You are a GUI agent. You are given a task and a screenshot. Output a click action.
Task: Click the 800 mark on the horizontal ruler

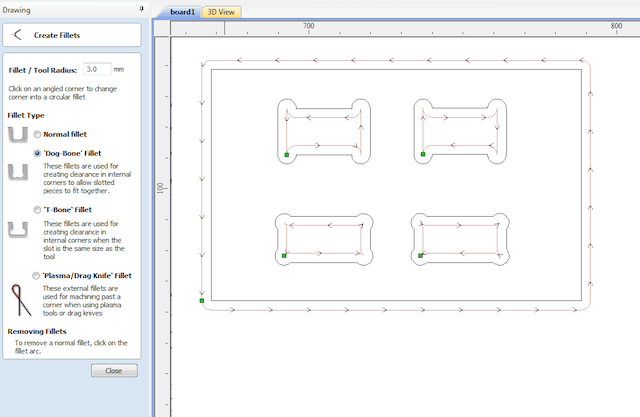[x=616, y=26]
